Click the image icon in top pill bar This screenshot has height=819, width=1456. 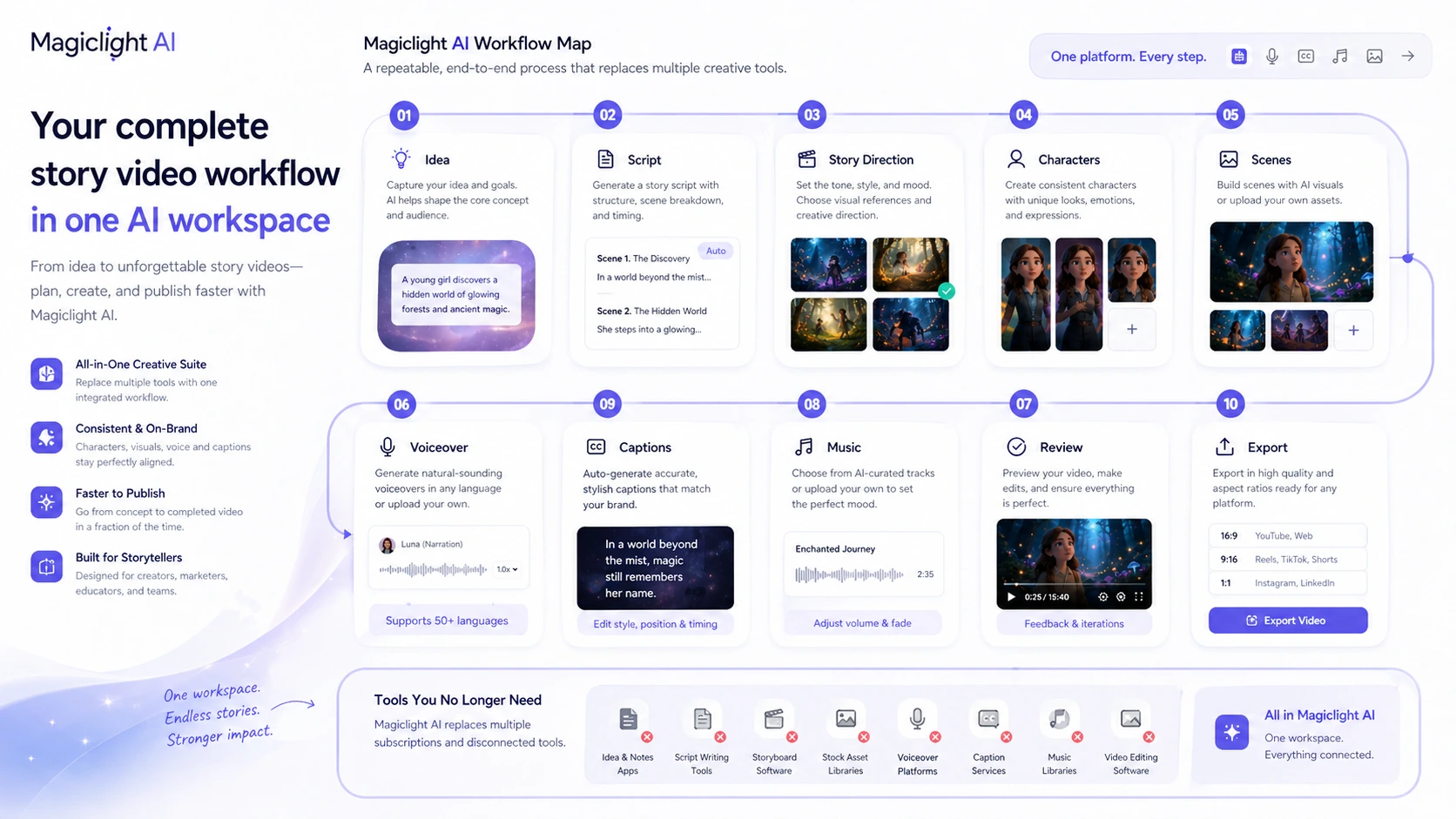[1374, 57]
